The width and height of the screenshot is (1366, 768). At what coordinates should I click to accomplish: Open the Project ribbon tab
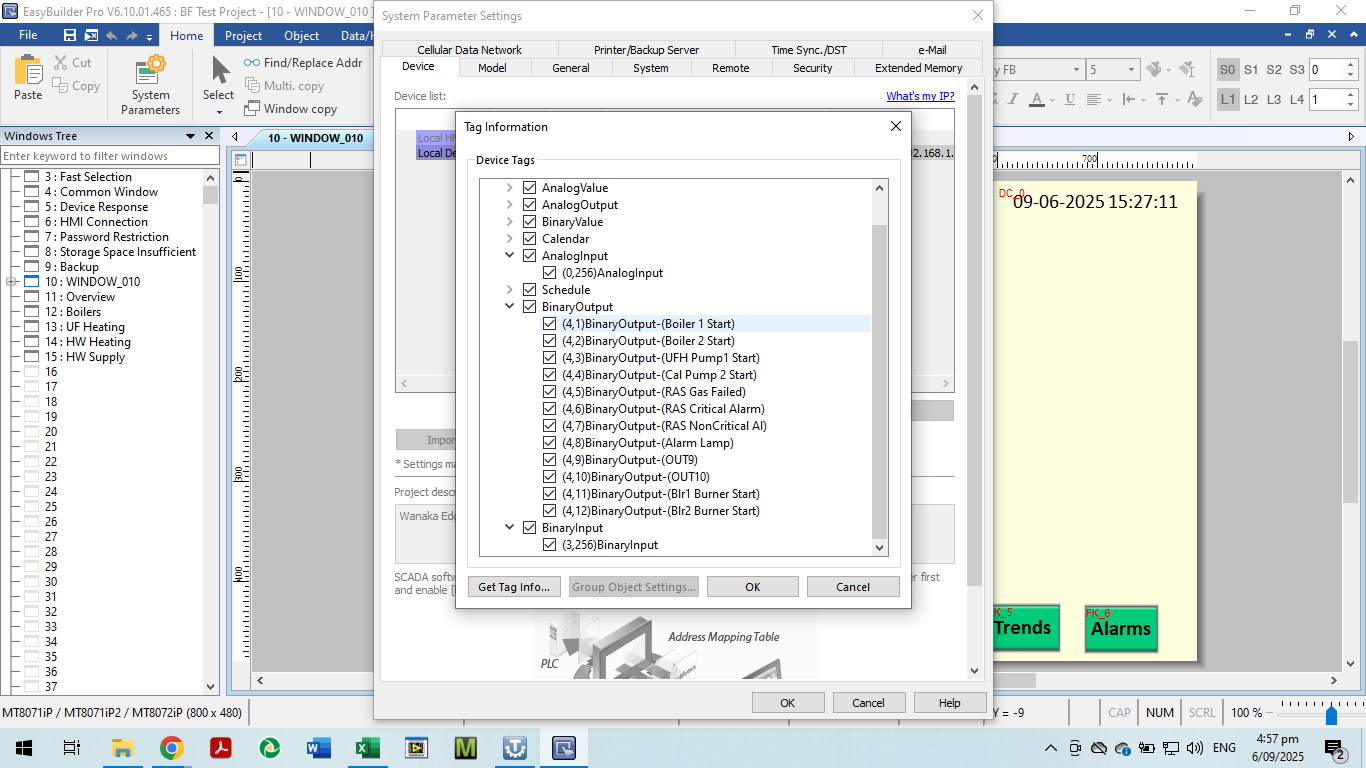(243, 36)
